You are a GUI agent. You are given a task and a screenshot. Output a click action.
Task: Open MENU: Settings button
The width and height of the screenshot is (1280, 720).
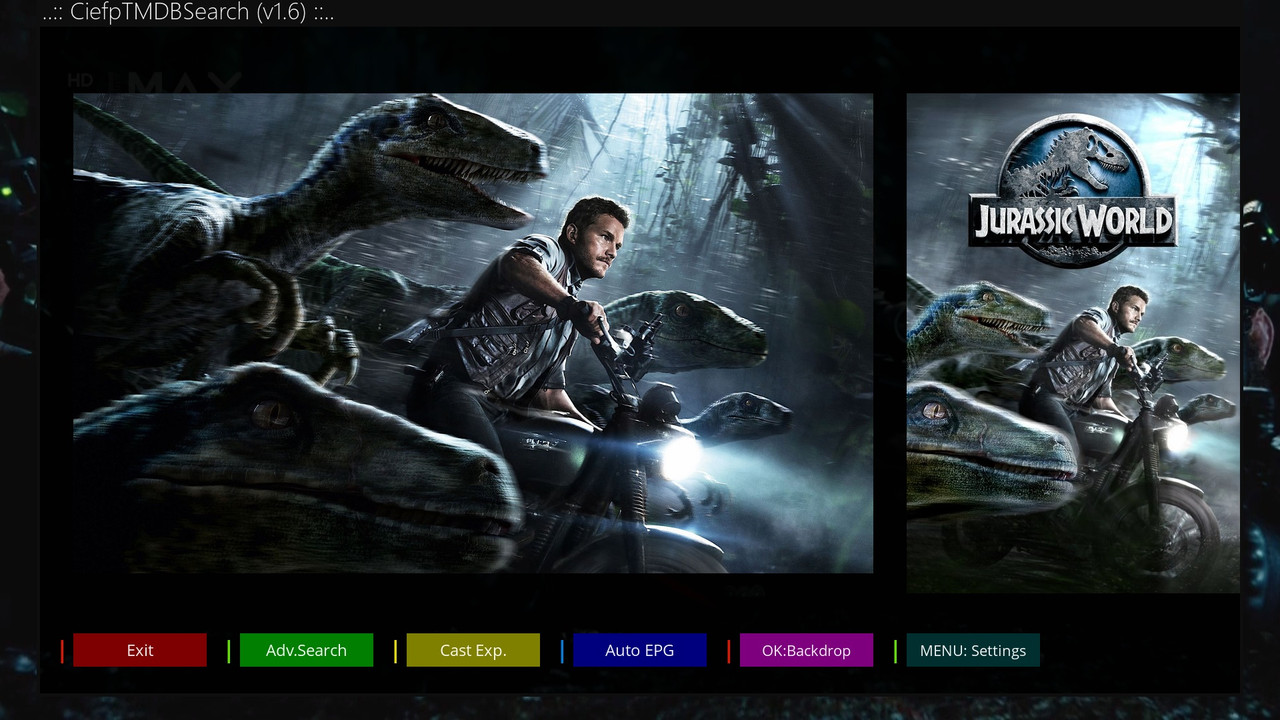(973, 650)
